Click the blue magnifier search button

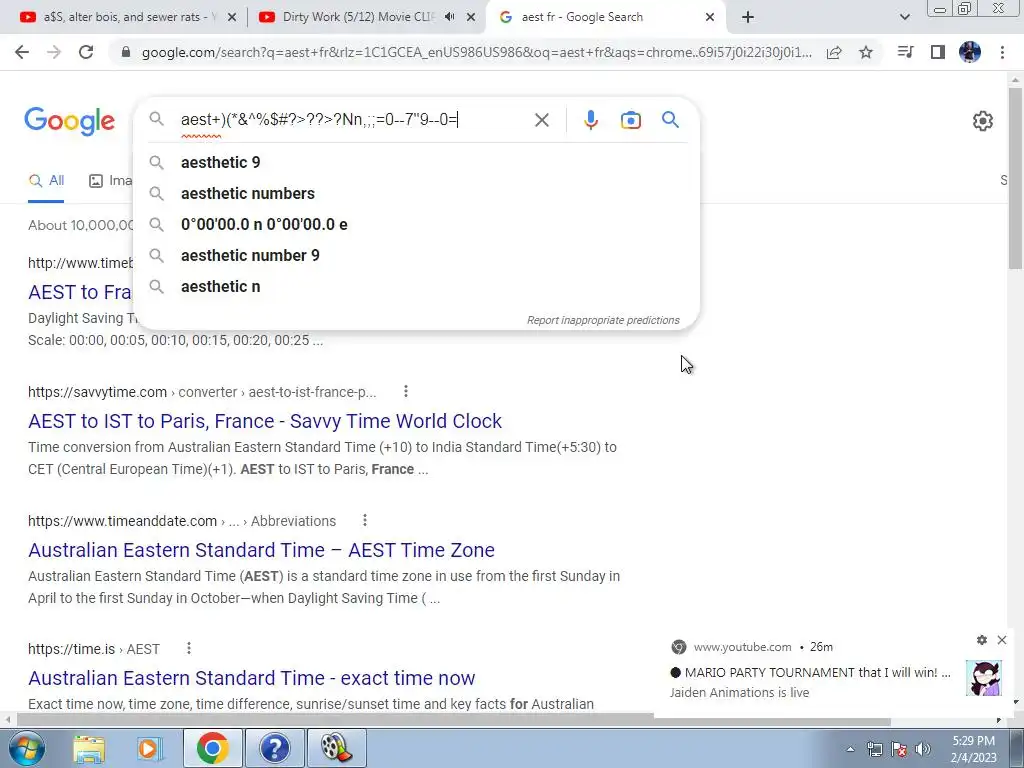(670, 120)
